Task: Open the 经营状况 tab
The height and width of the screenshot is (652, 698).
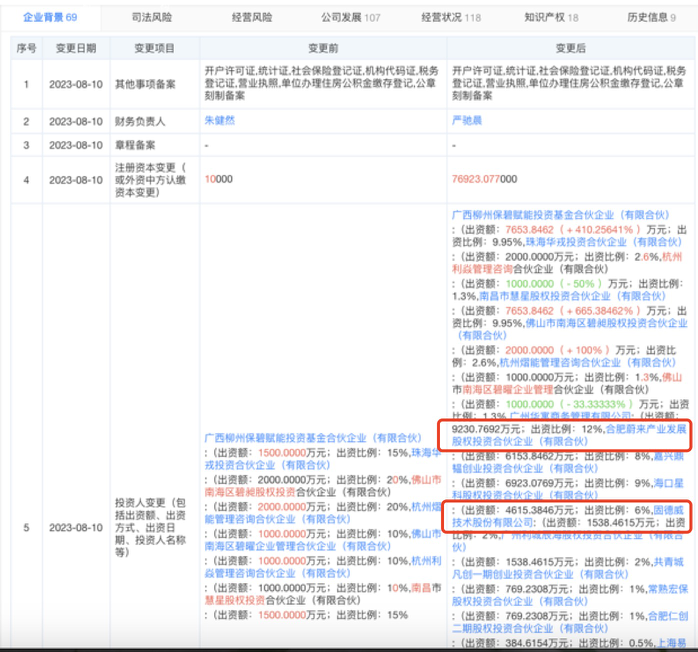Action: pyautogui.click(x=444, y=17)
